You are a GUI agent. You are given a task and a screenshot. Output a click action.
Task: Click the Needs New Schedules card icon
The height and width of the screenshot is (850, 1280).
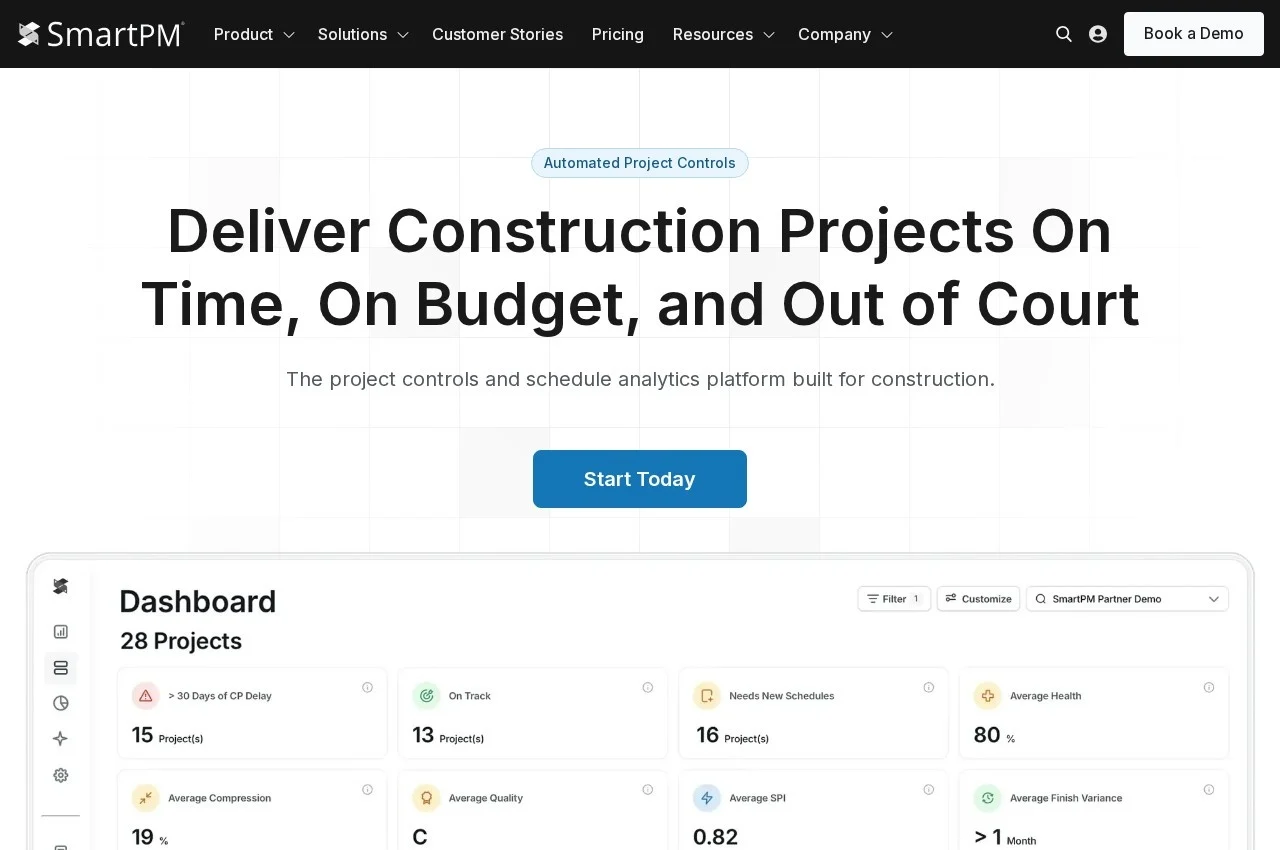707,695
